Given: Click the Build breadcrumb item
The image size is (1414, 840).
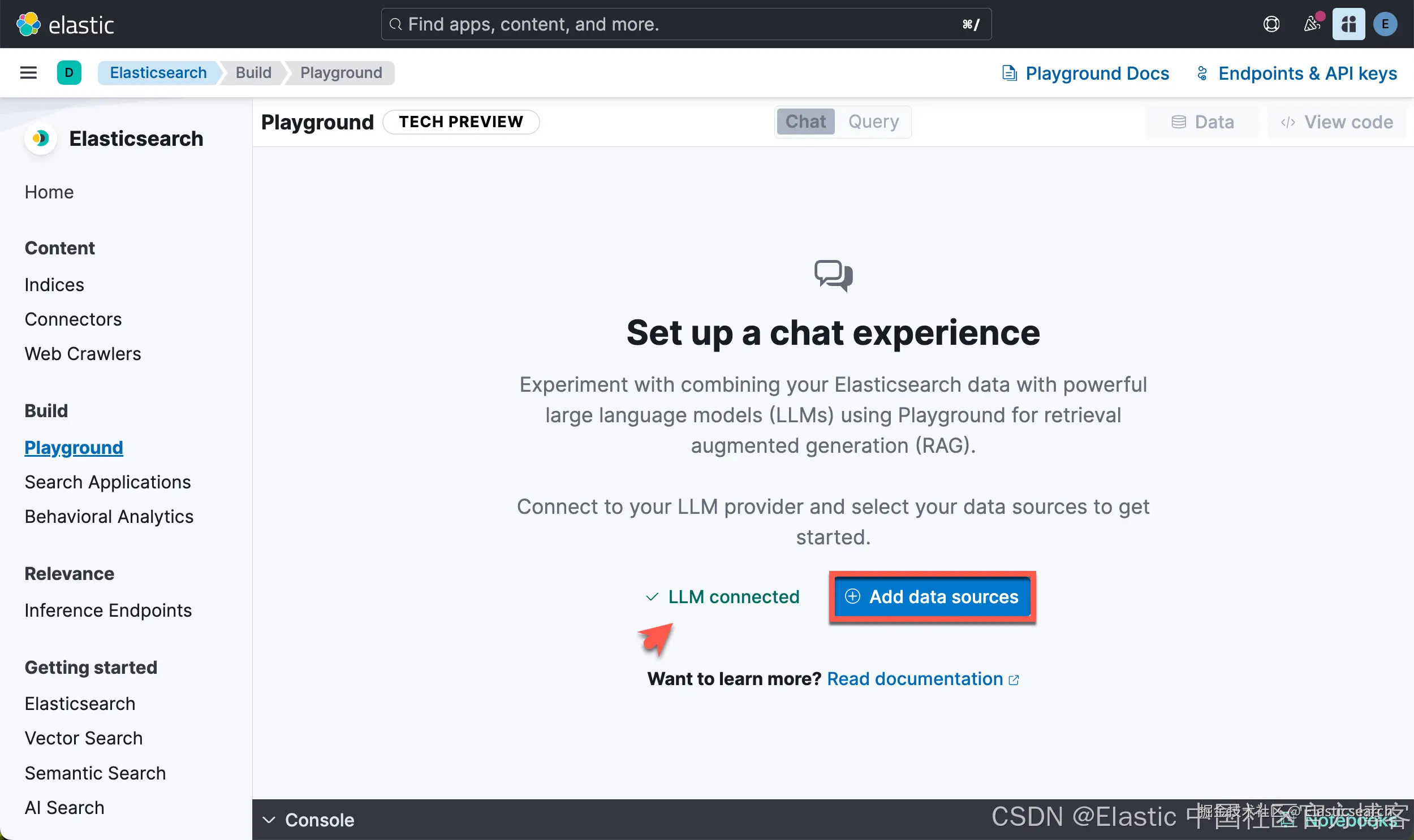Looking at the screenshot, I should [x=253, y=73].
